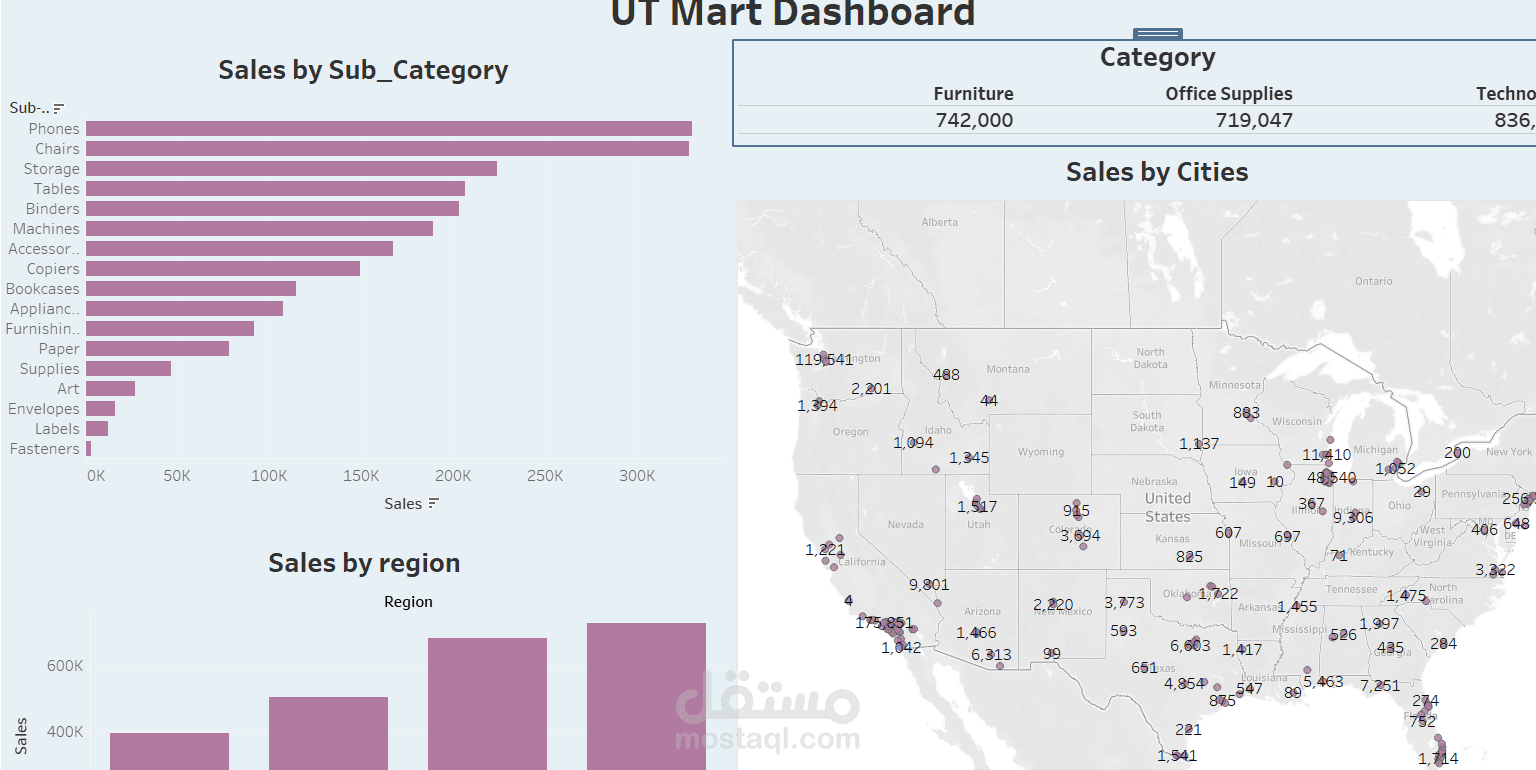
Task: Click the Sales by Cities title
Action: pyautogui.click(x=1157, y=172)
